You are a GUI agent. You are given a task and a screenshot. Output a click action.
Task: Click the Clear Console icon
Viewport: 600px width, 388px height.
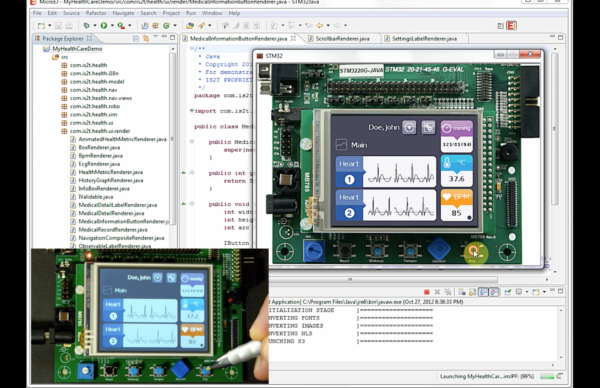pos(462,292)
